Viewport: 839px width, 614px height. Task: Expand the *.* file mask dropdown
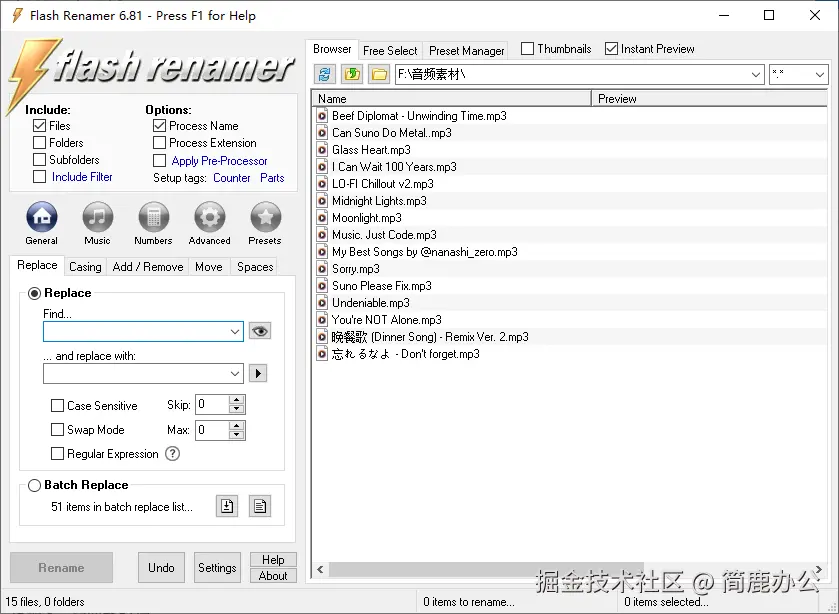pyautogui.click(x=819, y=74)
